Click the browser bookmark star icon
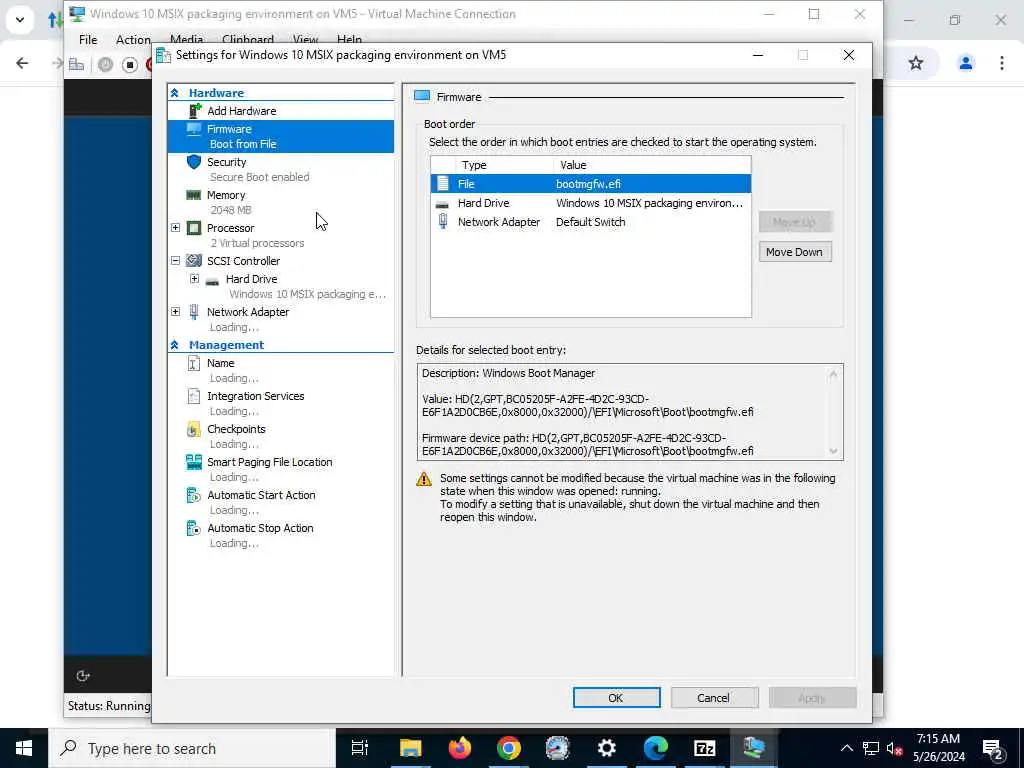This screenshot has height=768, width=1024. (x=916, y=63)
